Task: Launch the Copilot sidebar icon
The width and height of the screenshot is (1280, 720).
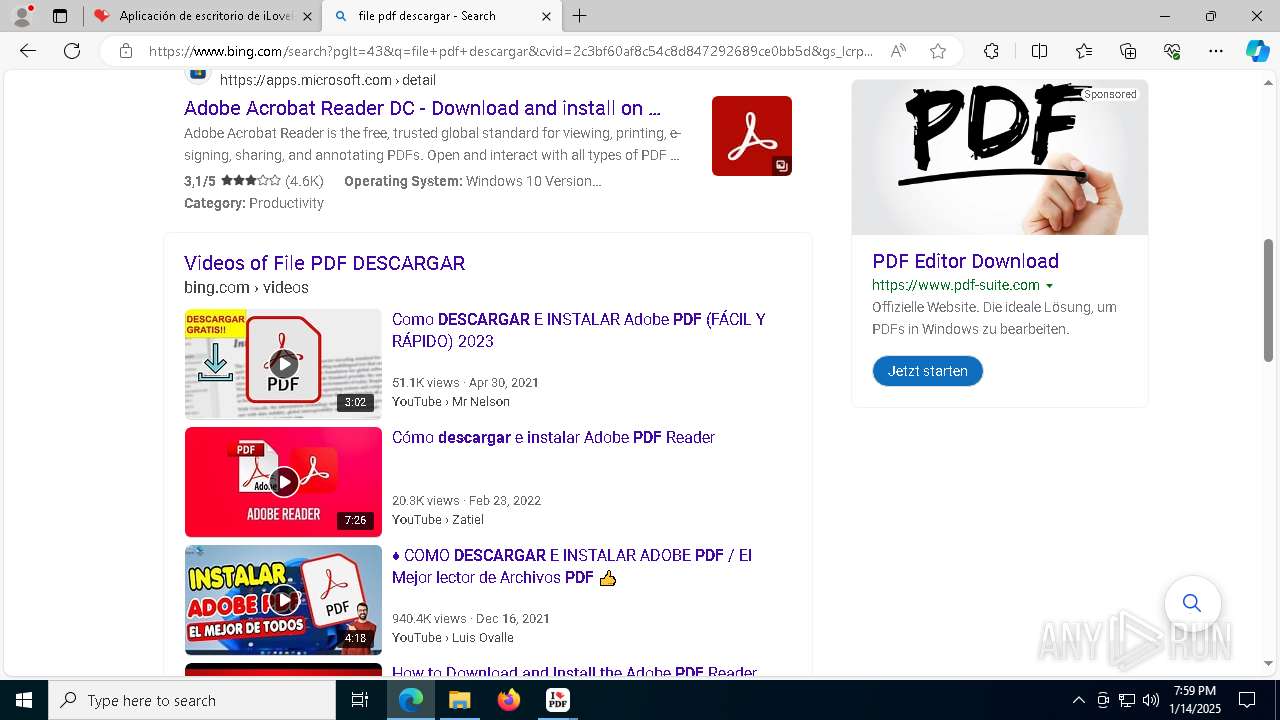Action: [x=1257, y=51]
